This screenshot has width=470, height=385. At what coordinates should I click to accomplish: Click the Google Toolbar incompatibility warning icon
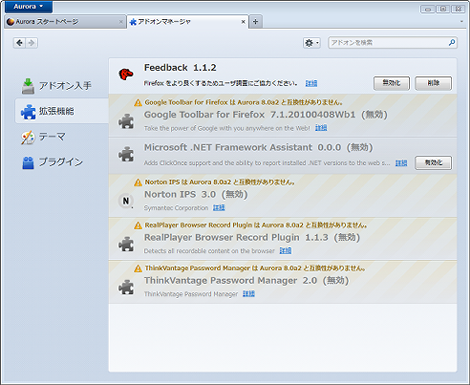(x=138, y=103)
